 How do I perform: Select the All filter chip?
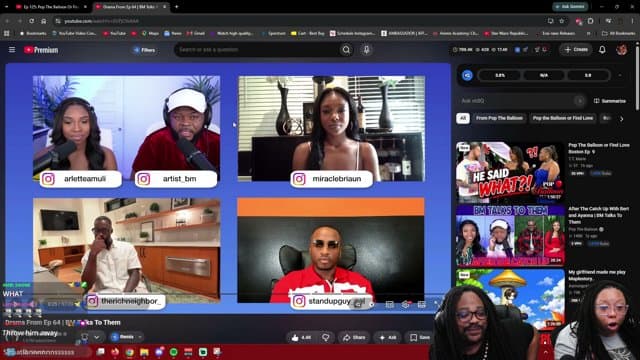pyautogui.click(x=463, y=118)
